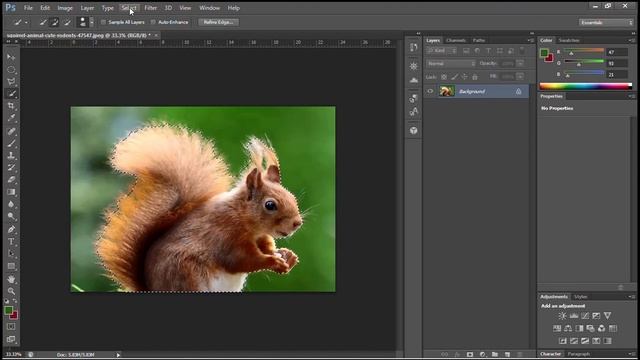This screenshot has width=640, height=360.
Task: Toggle Quick Mask mode
Action: (11, 327)
